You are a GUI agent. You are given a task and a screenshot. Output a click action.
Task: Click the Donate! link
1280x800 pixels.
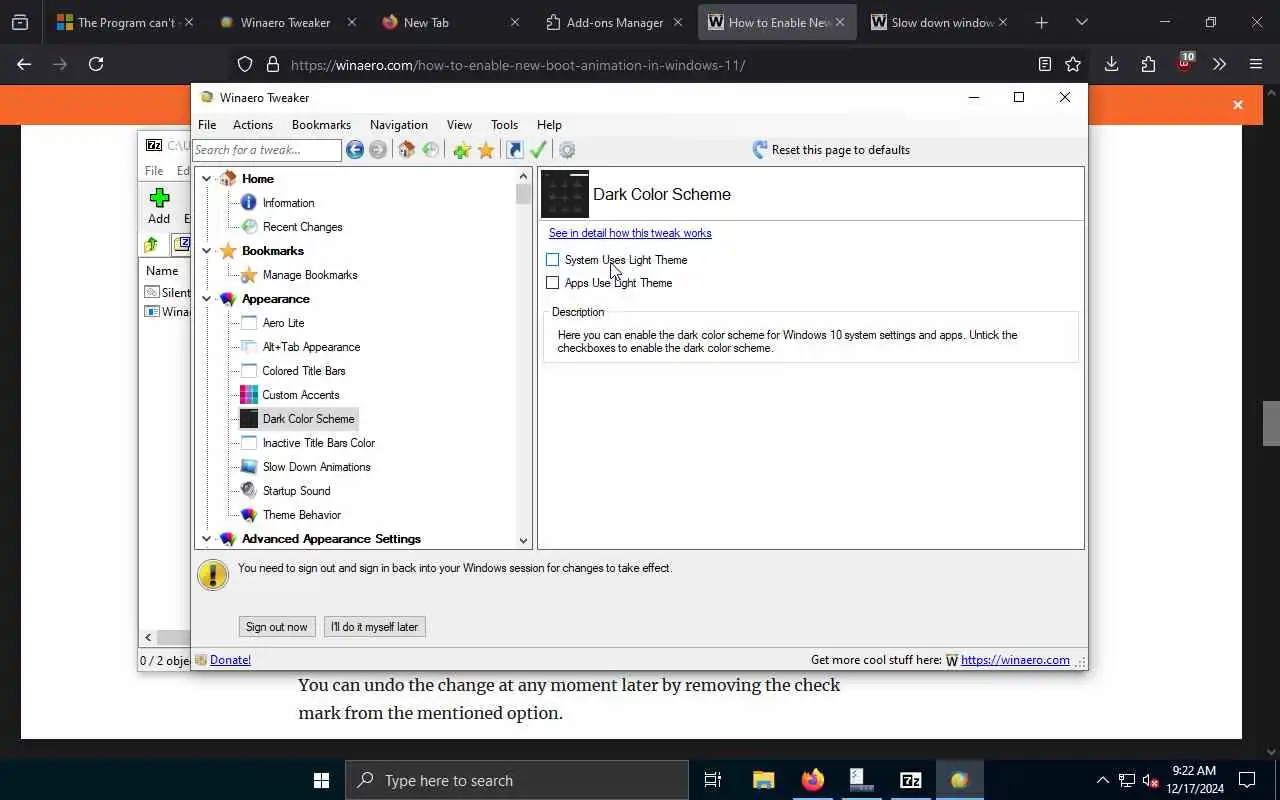click(230, 660)
